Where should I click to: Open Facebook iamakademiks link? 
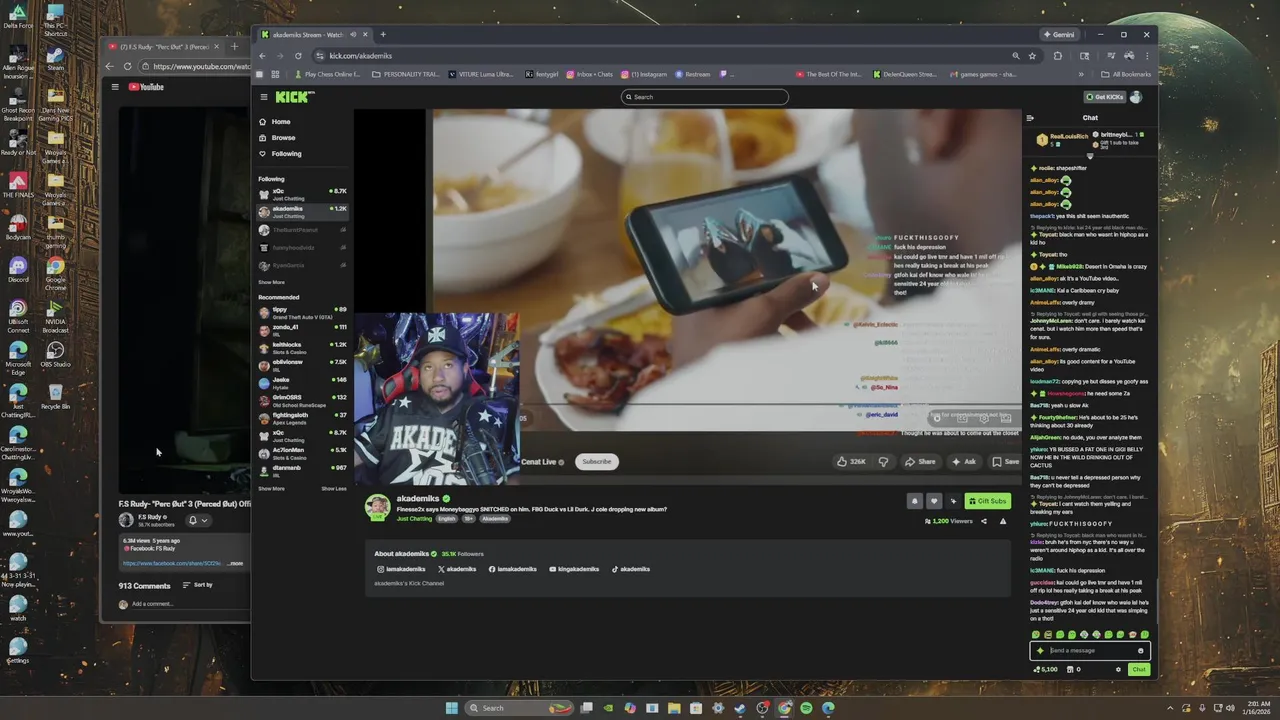click(513, 569)
